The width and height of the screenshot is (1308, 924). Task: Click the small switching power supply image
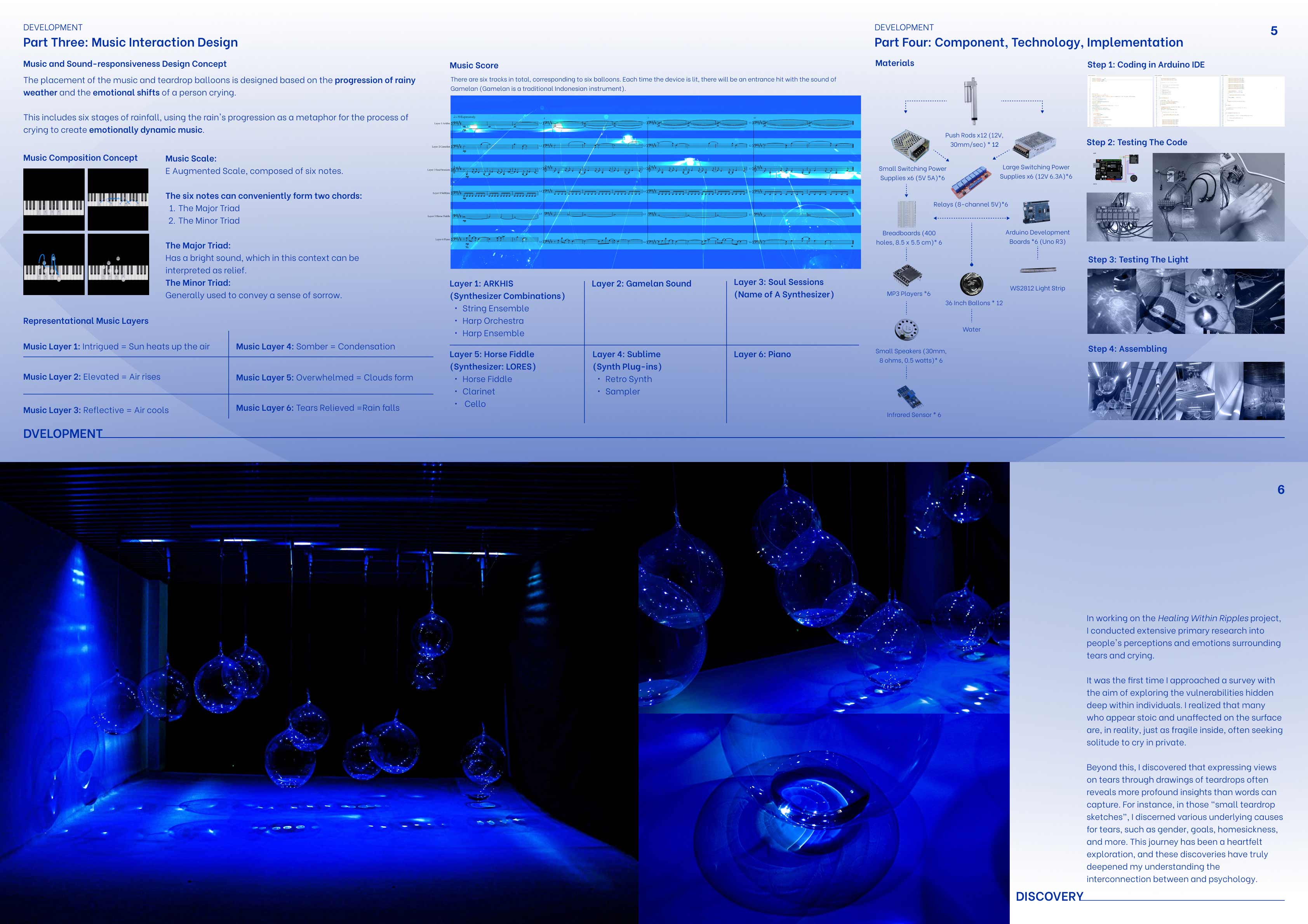point(910,145)
